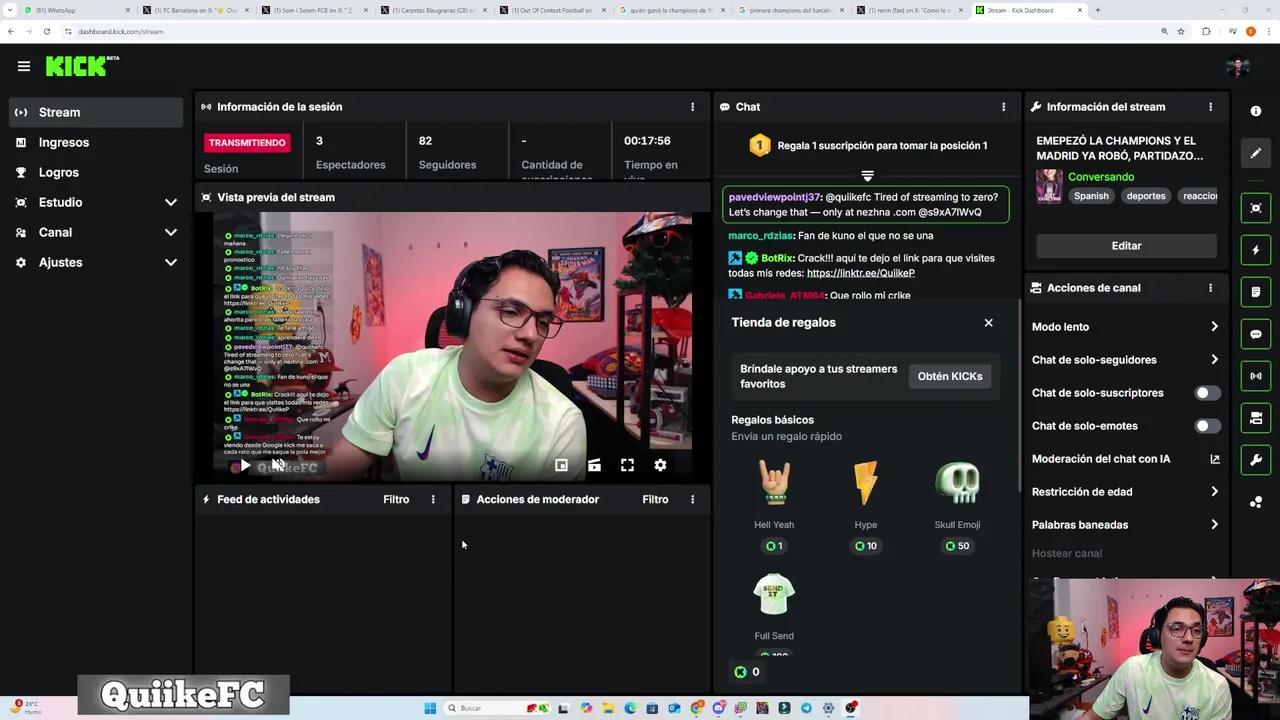Click Editar stream information button
This screenshot has height=720, width=1280.
[1126, 245]
